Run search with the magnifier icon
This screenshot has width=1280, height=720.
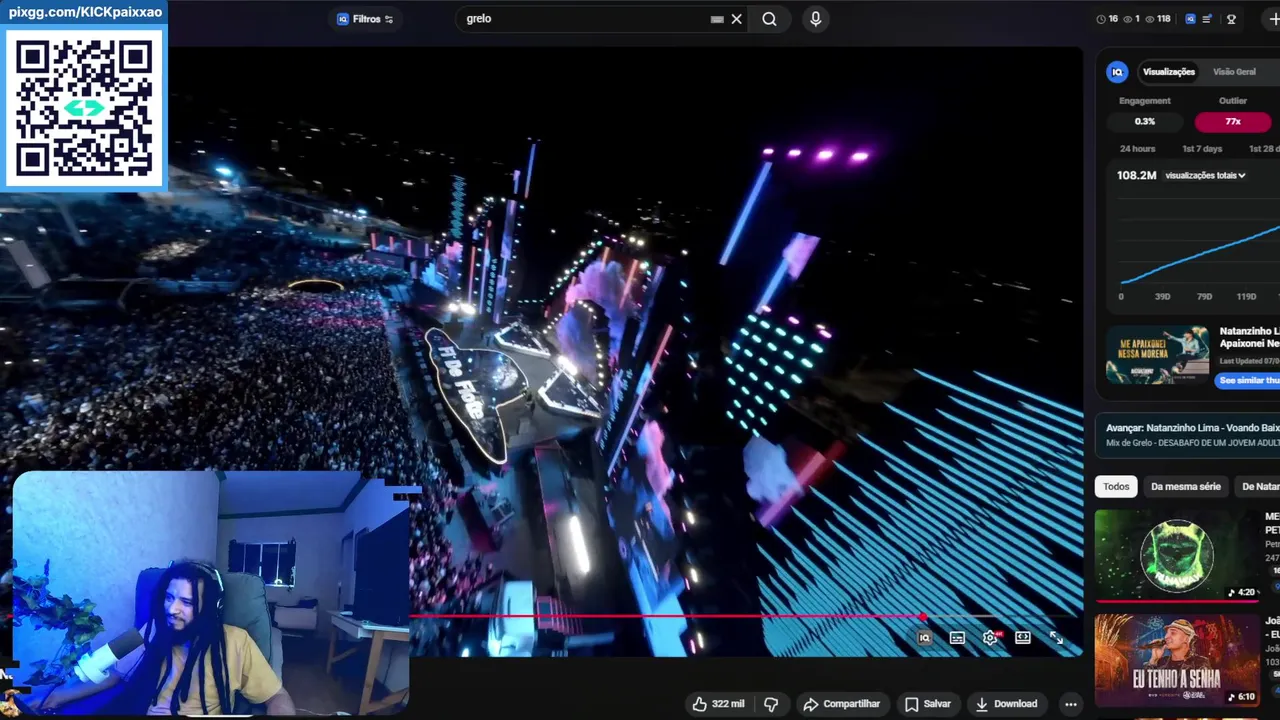pyautogui.click(x=769, y=19)
